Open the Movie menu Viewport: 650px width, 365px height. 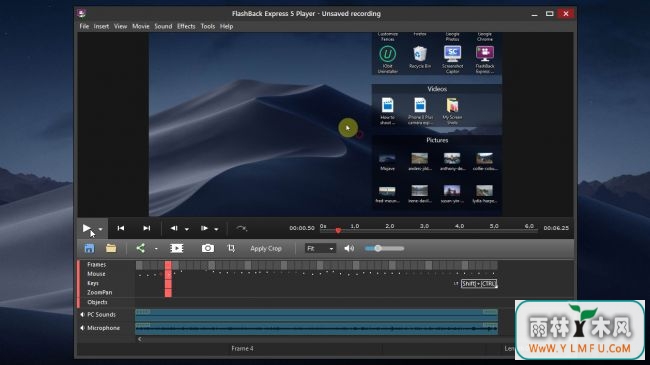point(141,26)
